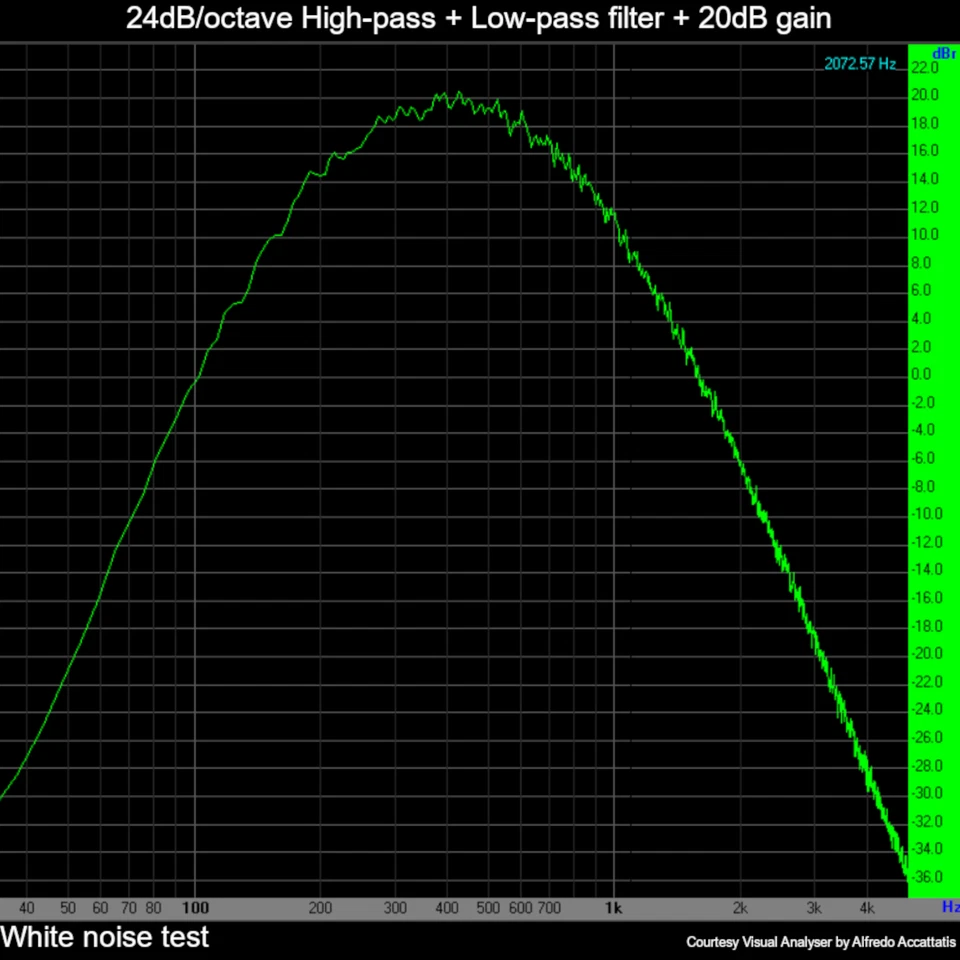Click the Courtesy Visual Analyser credit text
This screenshot has height=960, width=960.
[821, 942]
